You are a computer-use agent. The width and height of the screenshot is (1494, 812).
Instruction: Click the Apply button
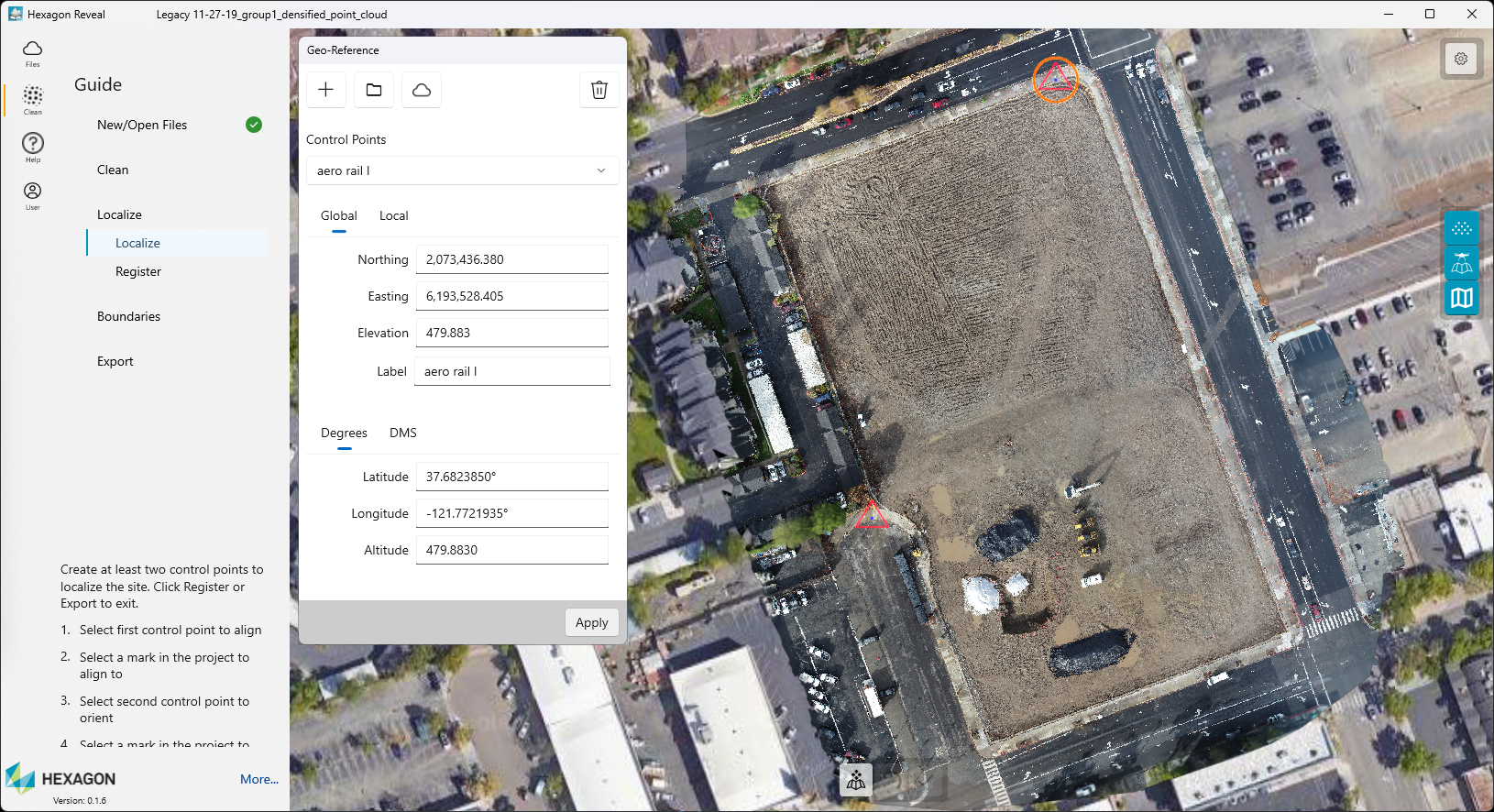coord(591,622)
